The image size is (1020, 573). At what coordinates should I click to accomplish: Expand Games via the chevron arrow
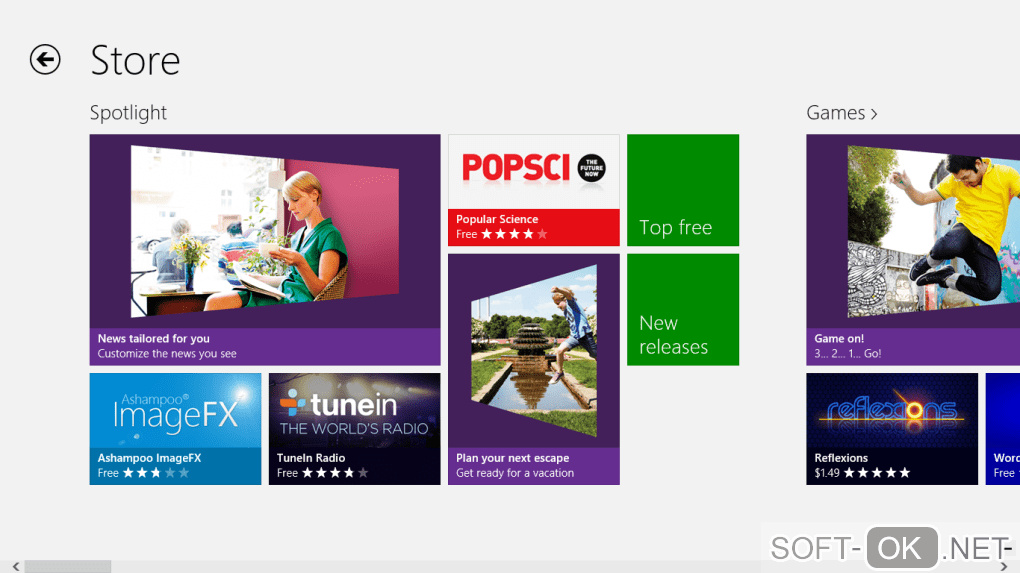[874, 114]
